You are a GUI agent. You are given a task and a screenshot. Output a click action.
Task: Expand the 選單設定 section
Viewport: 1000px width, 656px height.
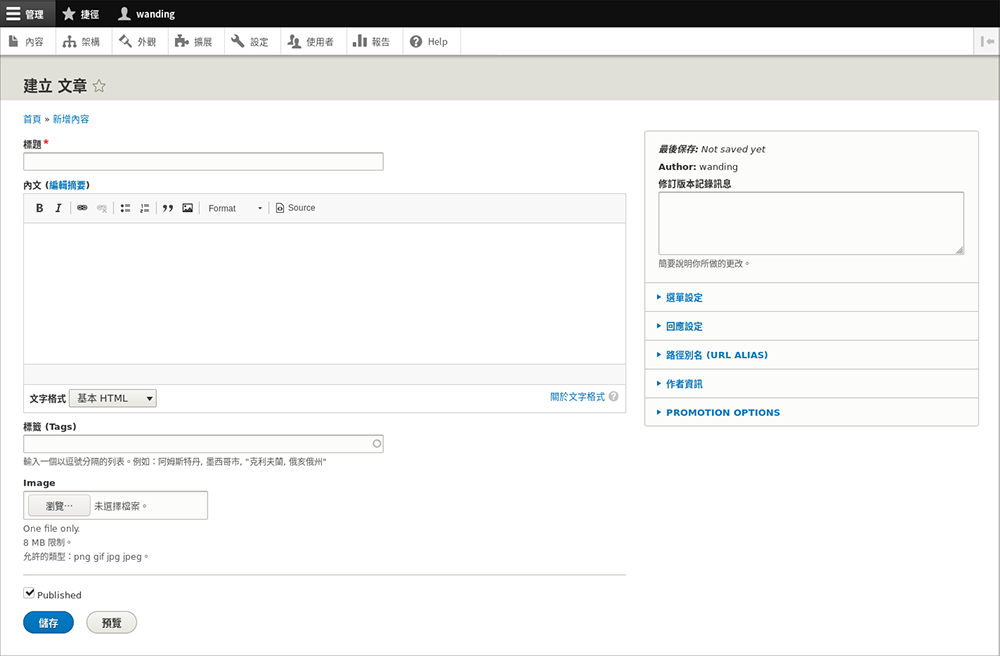(x=684, y=298)
